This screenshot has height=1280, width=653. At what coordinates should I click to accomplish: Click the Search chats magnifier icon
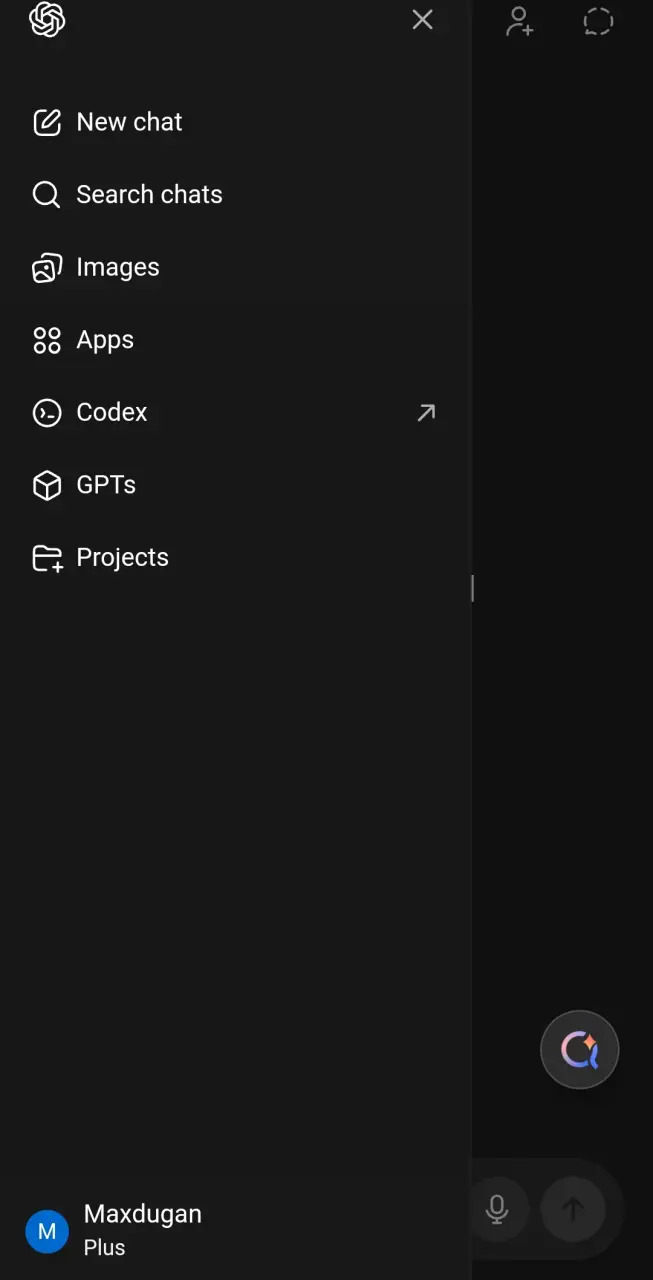[x=47, y=194]
